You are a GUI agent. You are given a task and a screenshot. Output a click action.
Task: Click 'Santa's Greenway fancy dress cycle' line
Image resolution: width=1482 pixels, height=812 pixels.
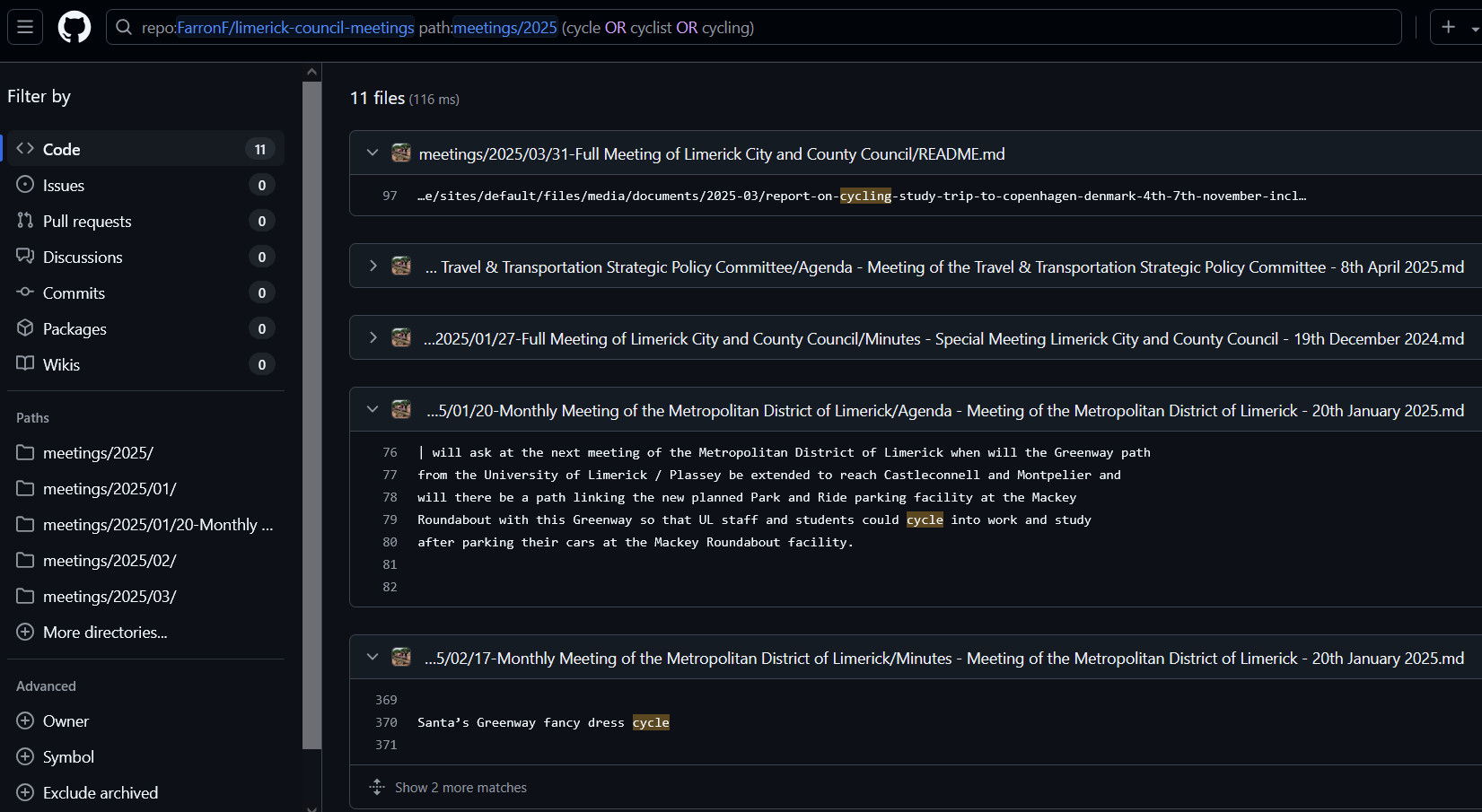pos(543,722)
